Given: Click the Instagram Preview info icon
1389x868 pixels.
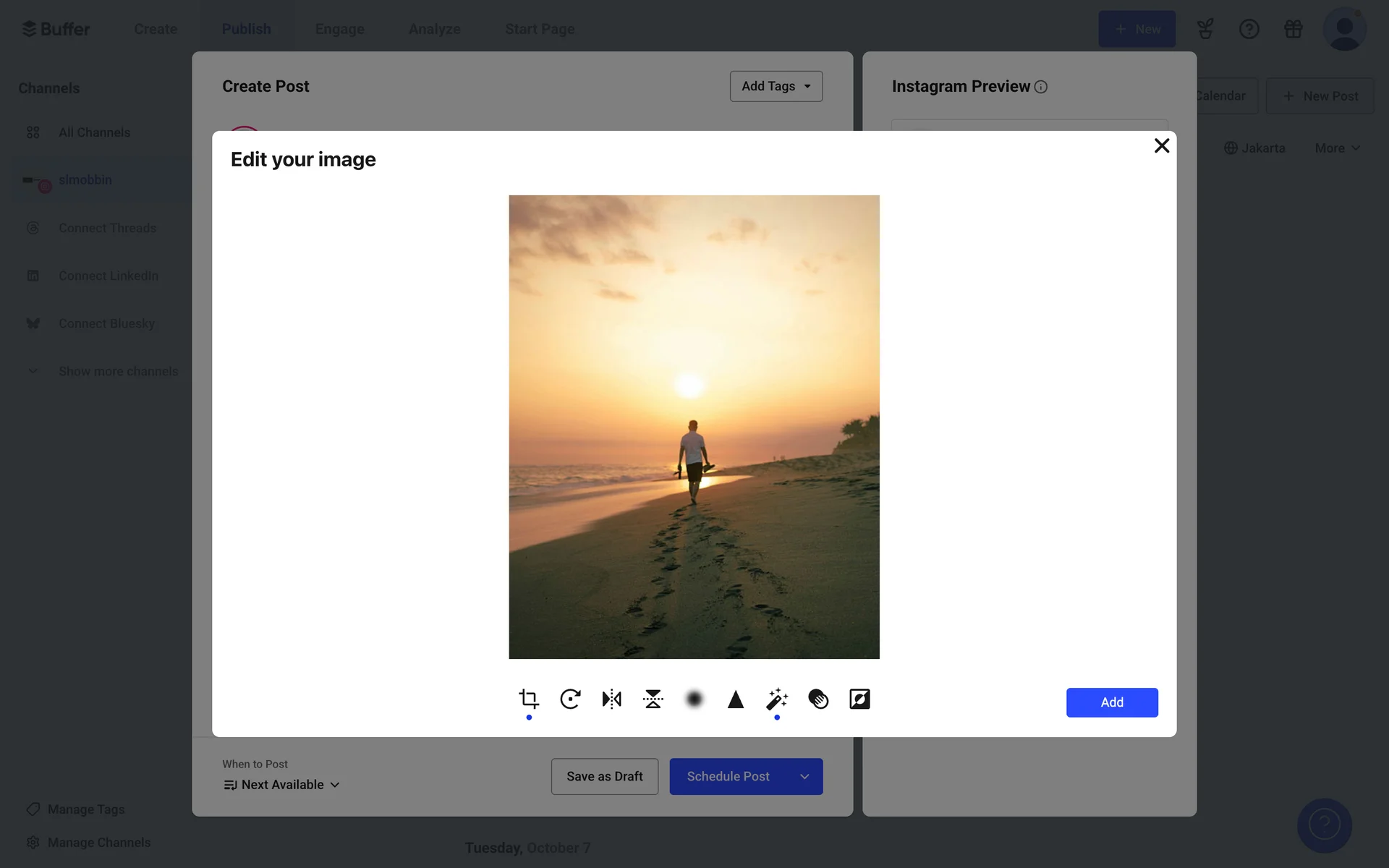Looking at the screenshot, I should pyautogui.click(x=1040, y=87).
